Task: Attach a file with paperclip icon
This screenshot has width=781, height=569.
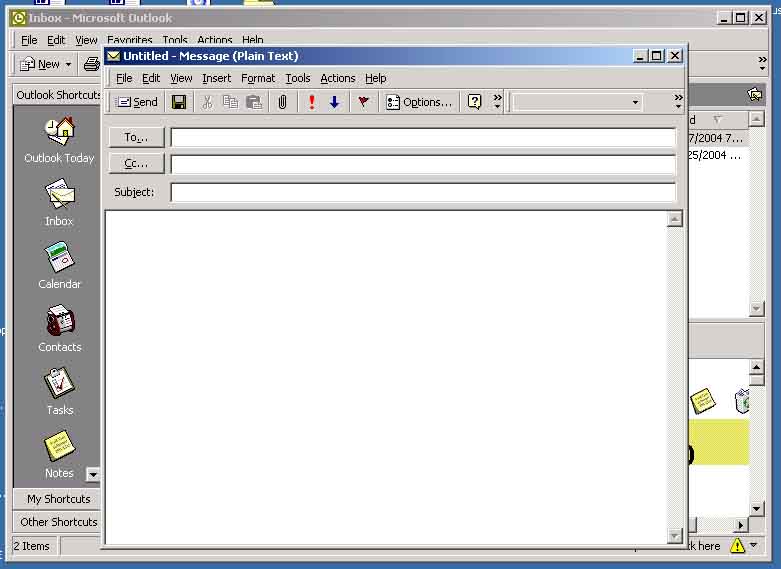Action: (282, 102)
